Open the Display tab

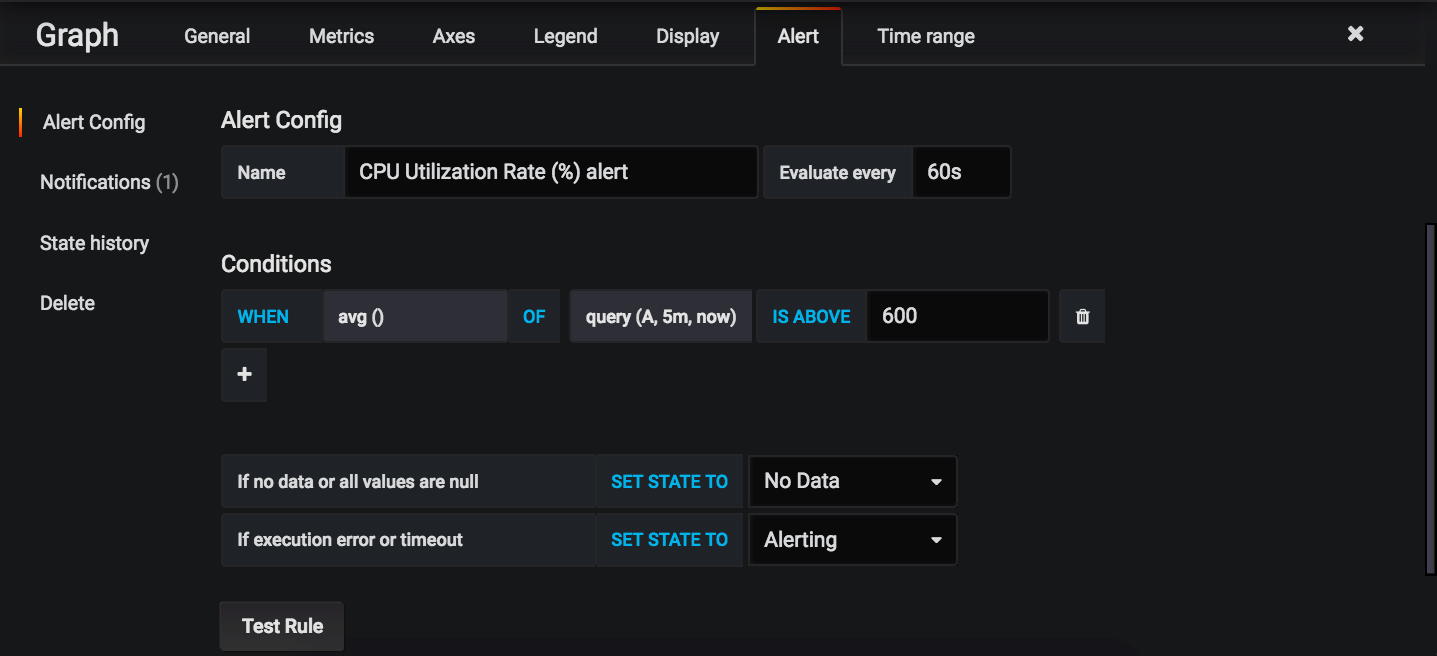(x=687, y=36)
